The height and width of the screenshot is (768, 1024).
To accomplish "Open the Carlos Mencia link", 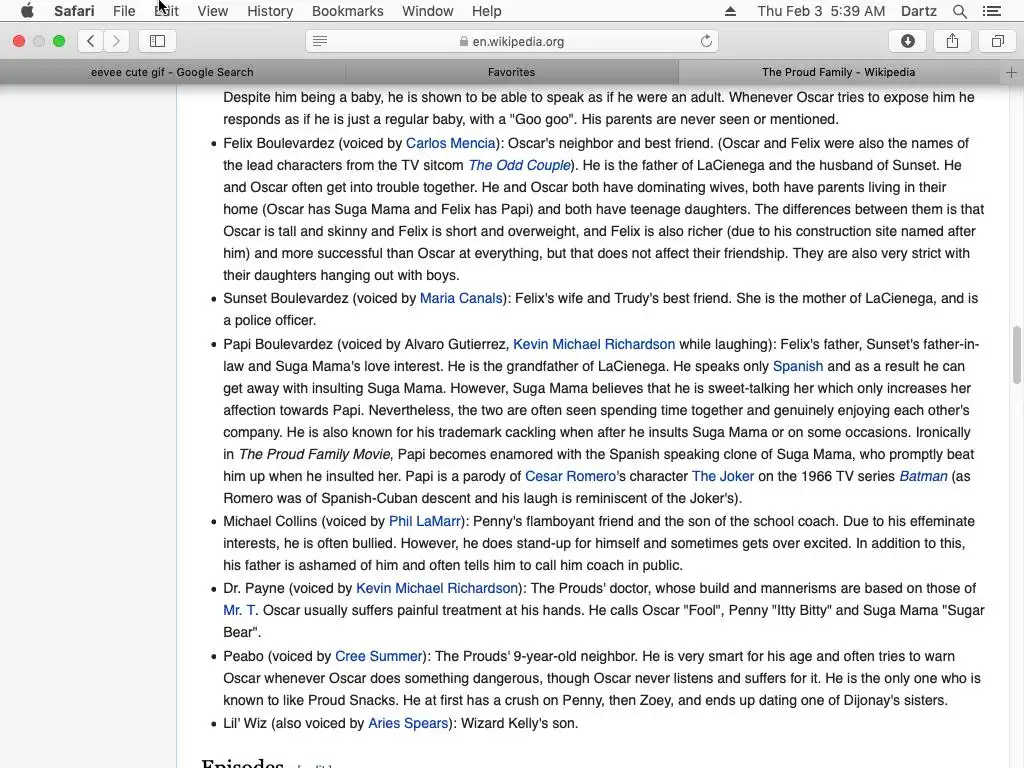I will point(451,144).
